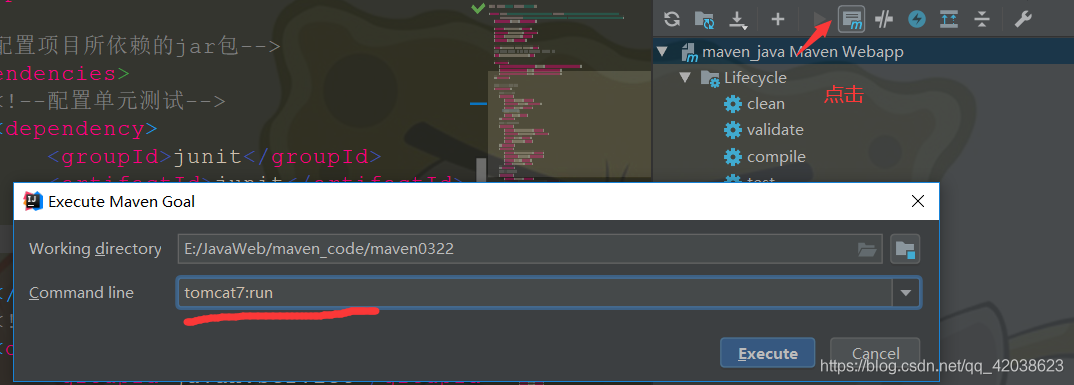The height and width of the screenshot is (385, 1074).
Task: Click the maven_java project file icon
Action: click(690, 52)
